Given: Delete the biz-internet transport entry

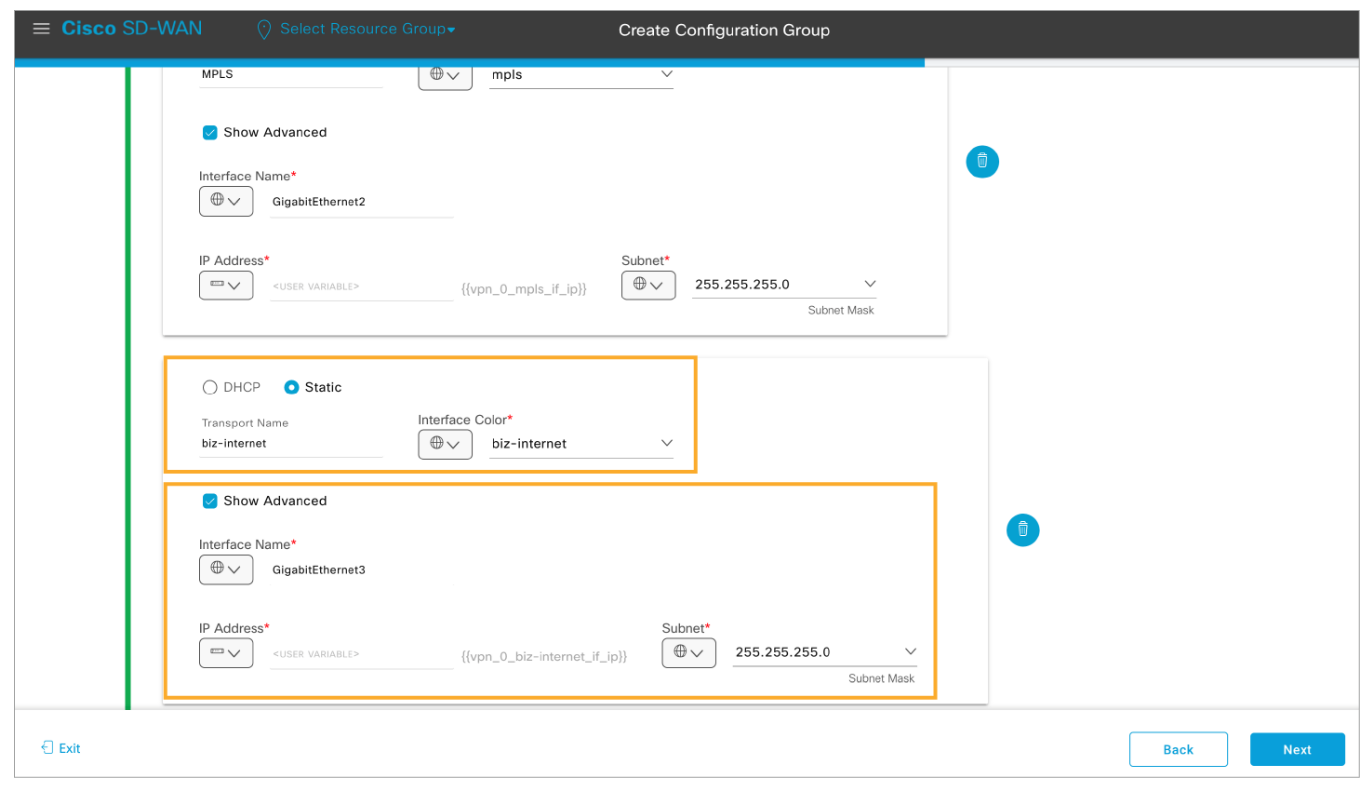Looking at the screenshot, I should click(x=1022, y=529).
